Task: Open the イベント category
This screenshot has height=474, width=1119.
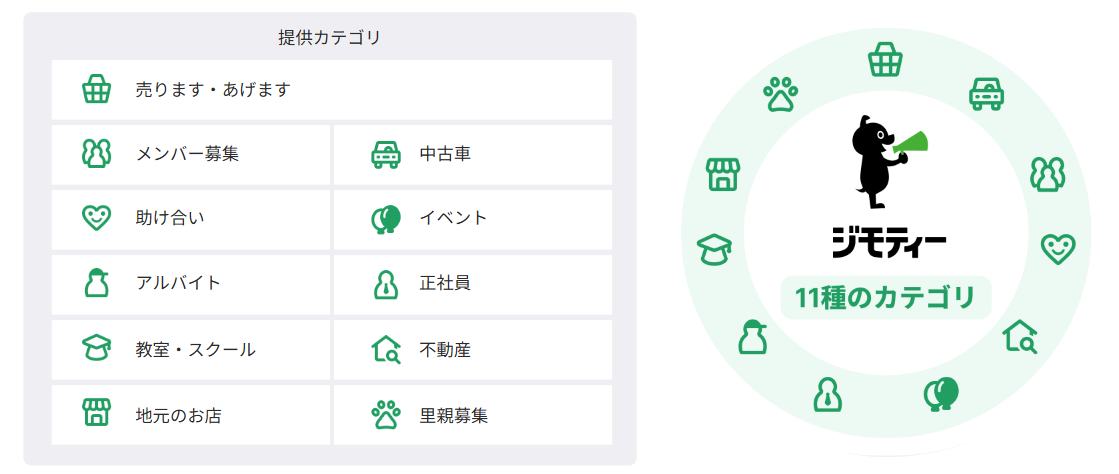Action: click(472, 219)
